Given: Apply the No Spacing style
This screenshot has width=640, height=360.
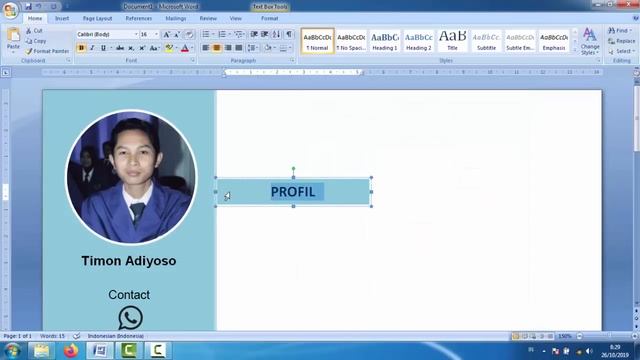Looking at the screenshot, I should pyautogui.click(x=351, y=40).
